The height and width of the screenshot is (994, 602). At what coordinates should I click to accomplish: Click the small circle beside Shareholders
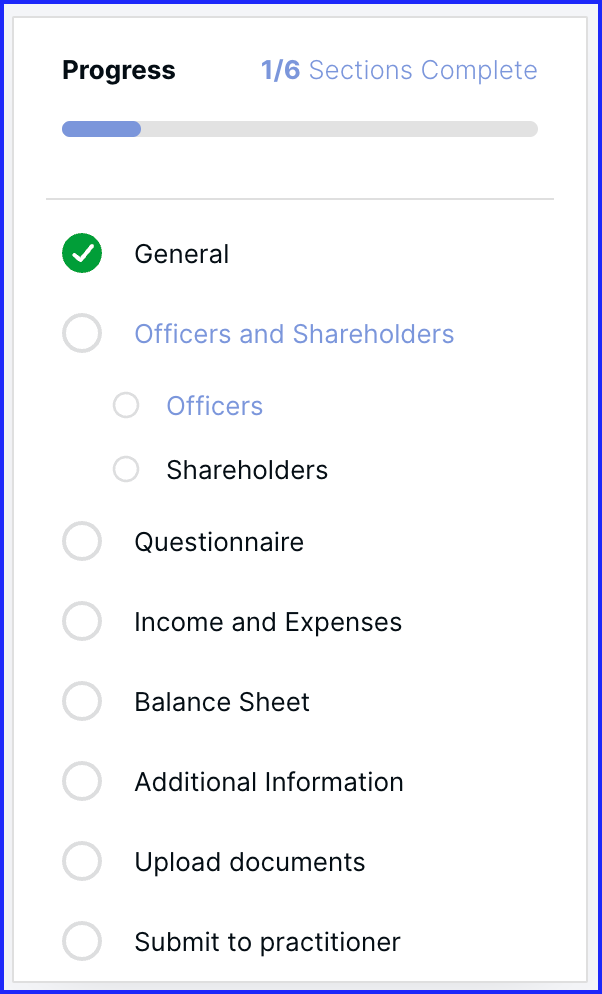(126, 469)
